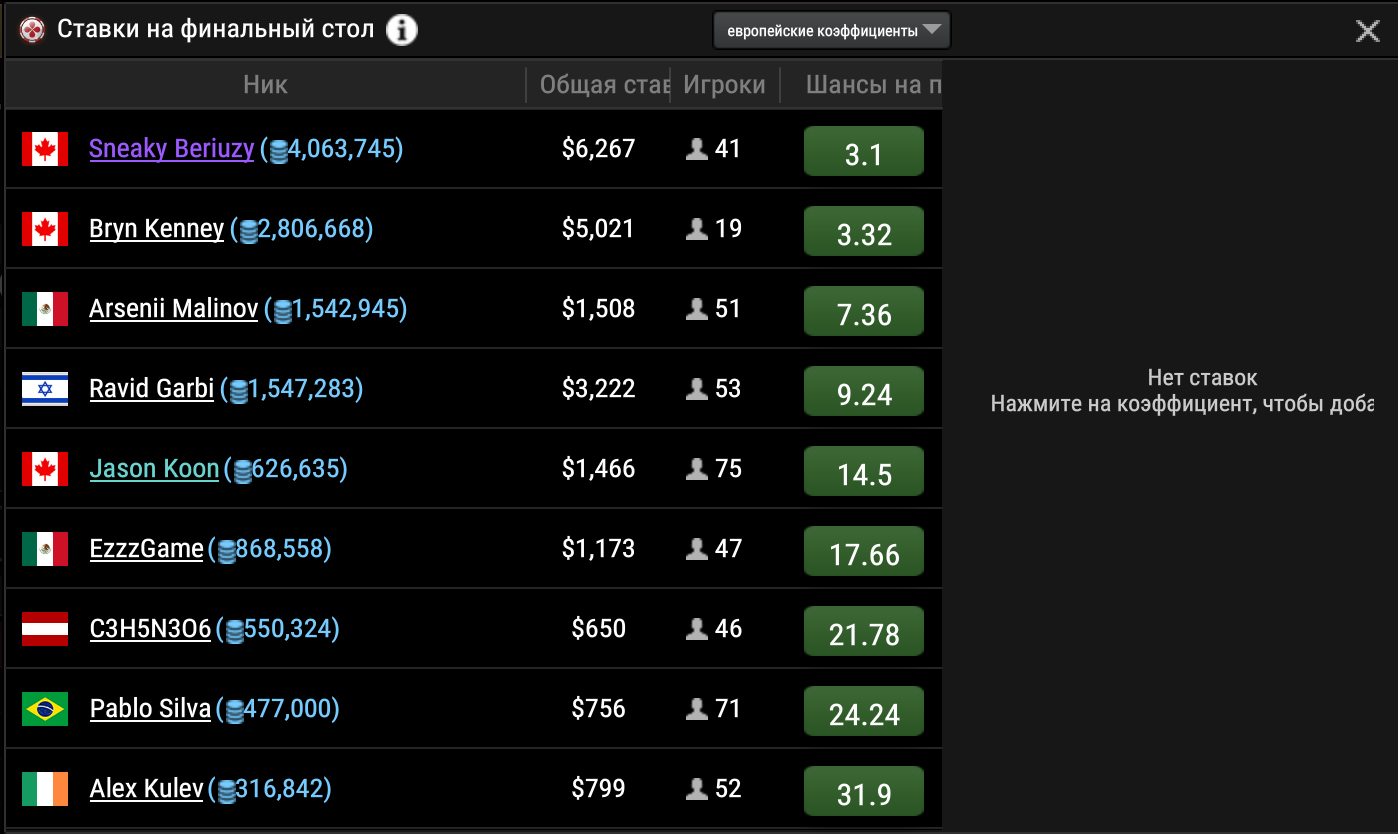Add the 21.78 odds bet for C3H5N3O6

coord(863,632)
